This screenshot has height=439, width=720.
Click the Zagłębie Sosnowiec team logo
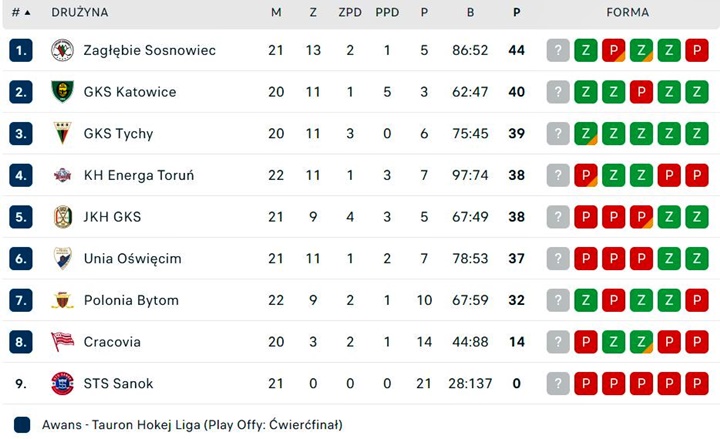[62, 50]
